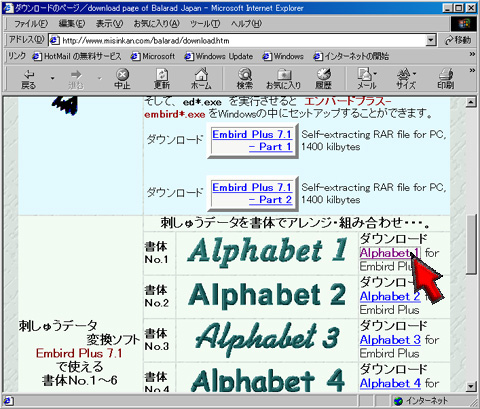Go to home page with ホーム button
Image resolution: width=480 pixels, height=409 pixels.
pyautogui.click(x=201, y=79)
